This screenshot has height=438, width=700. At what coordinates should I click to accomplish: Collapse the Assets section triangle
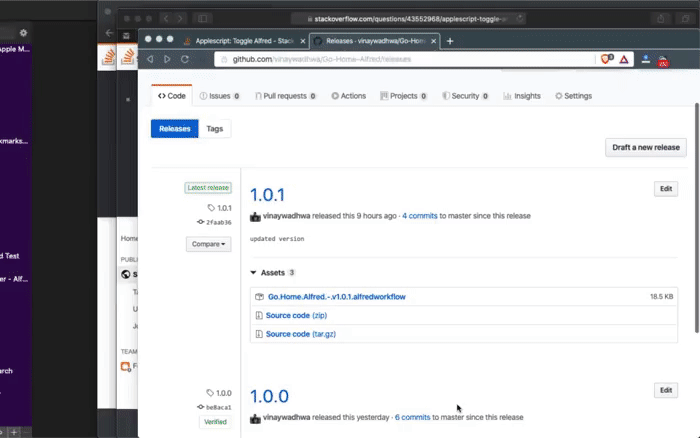point(254,272)
